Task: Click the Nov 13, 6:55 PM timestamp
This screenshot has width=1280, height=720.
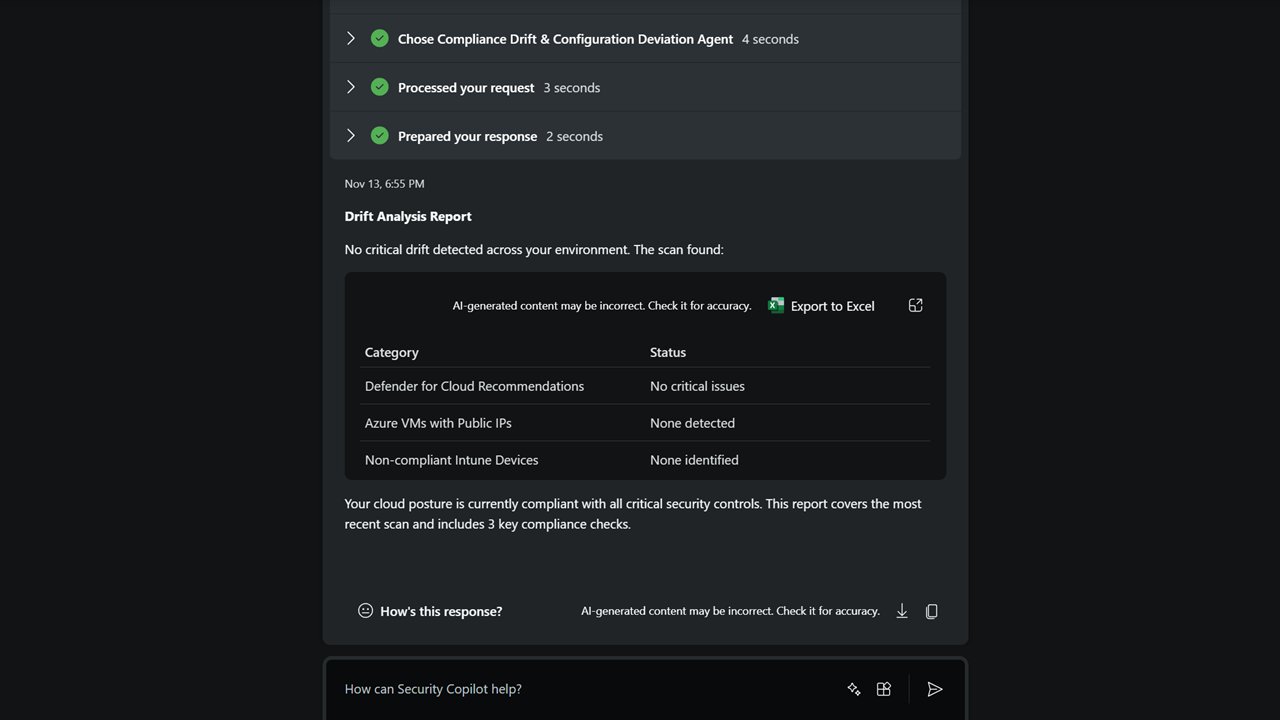Action: pyautogui.click(x=384, y=184)
